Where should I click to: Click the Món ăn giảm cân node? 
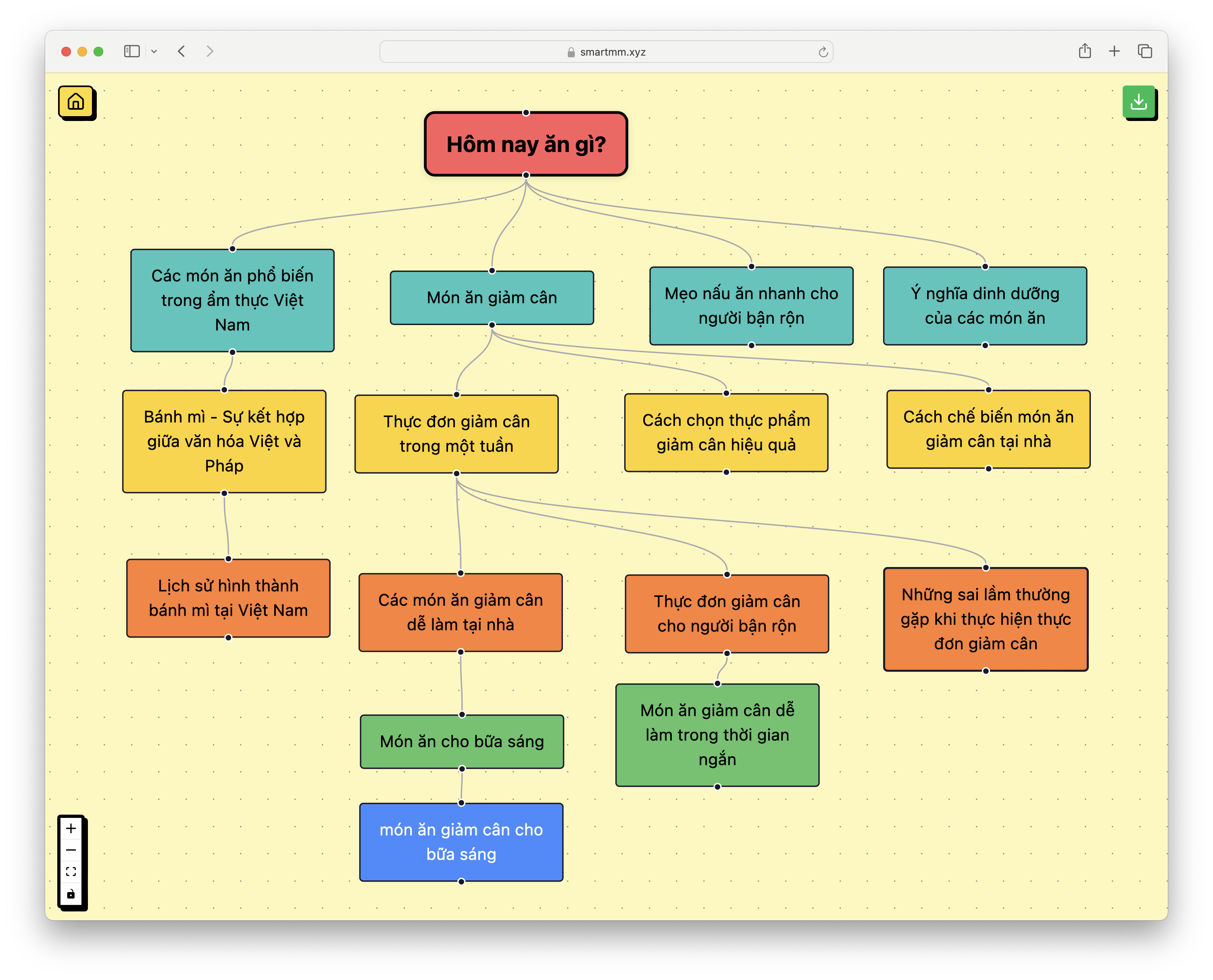(492, 298)
